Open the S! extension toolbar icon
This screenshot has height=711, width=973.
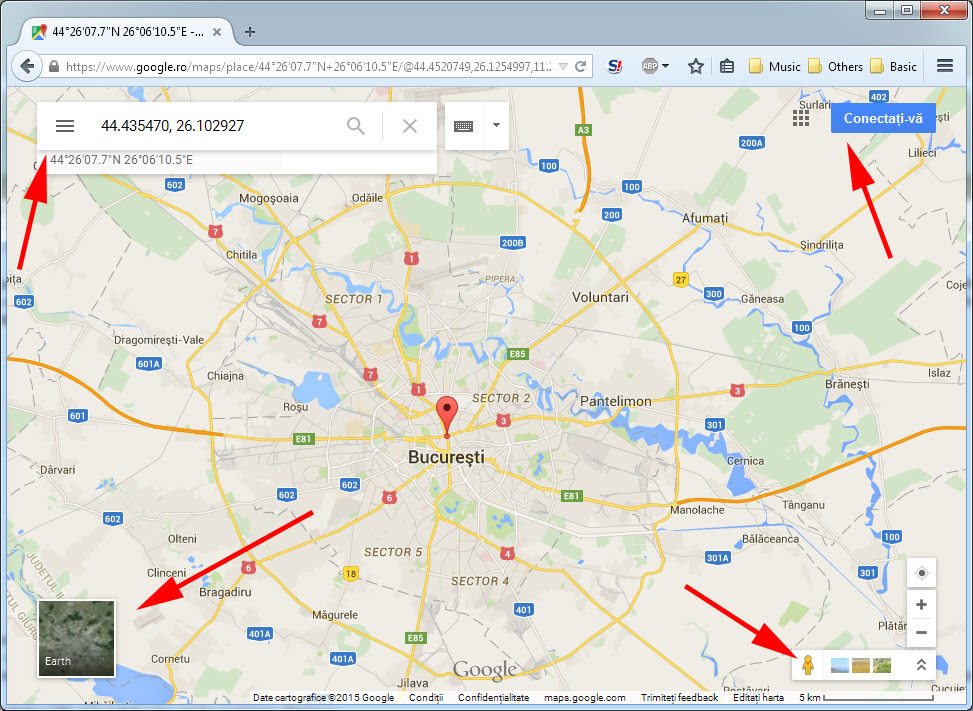pos(614,66)
